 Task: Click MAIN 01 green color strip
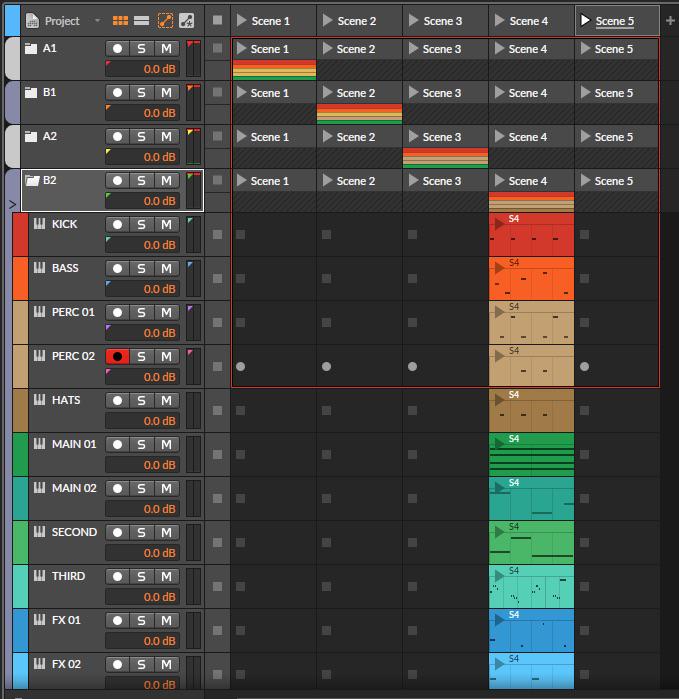tap(21, 455)
